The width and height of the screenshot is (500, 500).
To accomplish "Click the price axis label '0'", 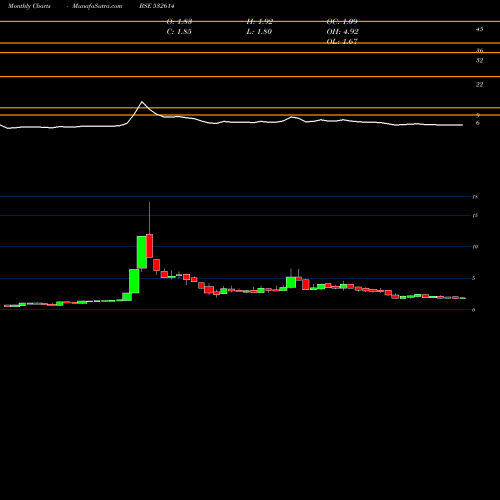I will [474, 310].
